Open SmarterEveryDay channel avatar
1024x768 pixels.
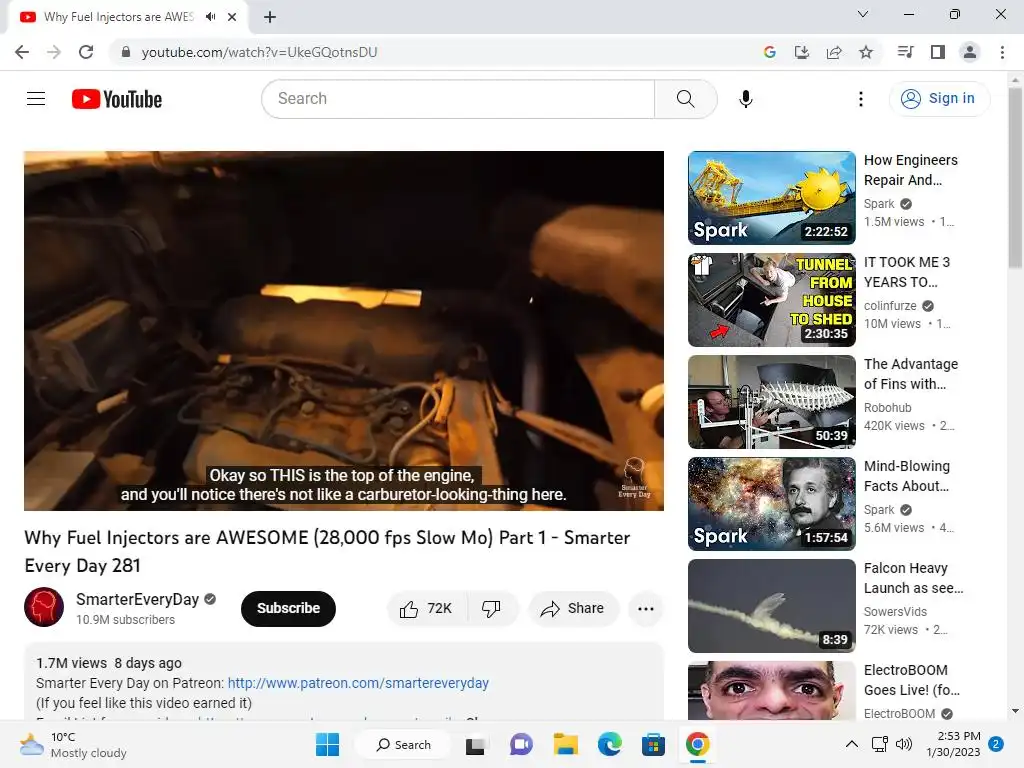(44, 607)
